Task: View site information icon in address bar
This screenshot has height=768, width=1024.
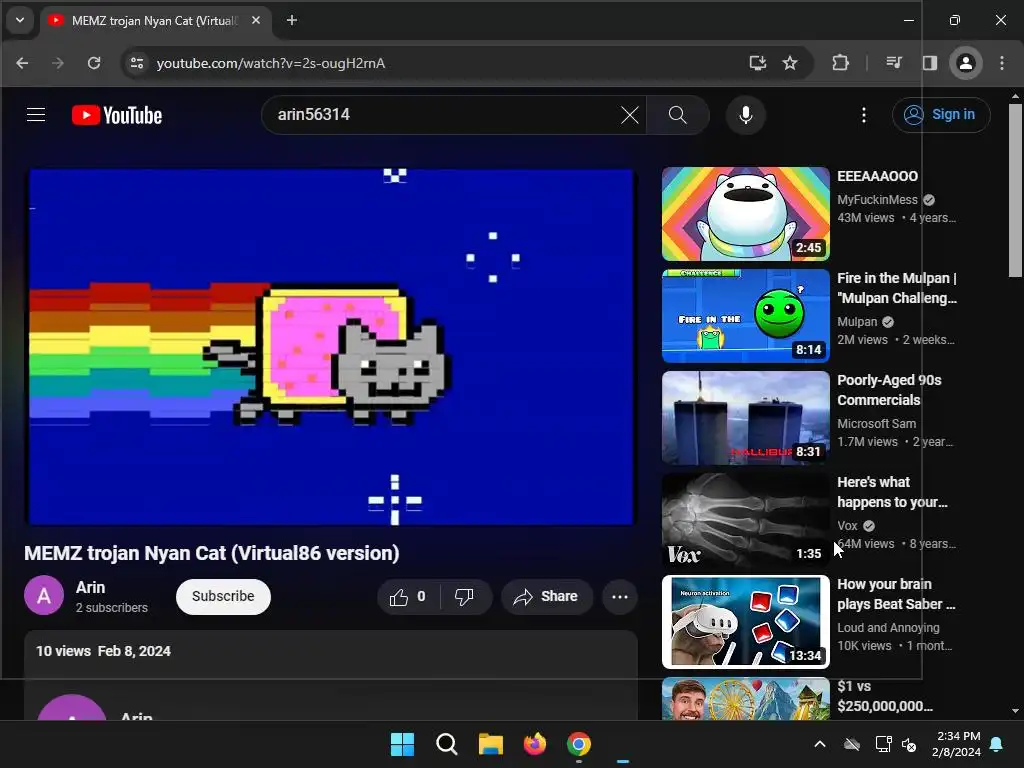Action: [x=136, y=63]
